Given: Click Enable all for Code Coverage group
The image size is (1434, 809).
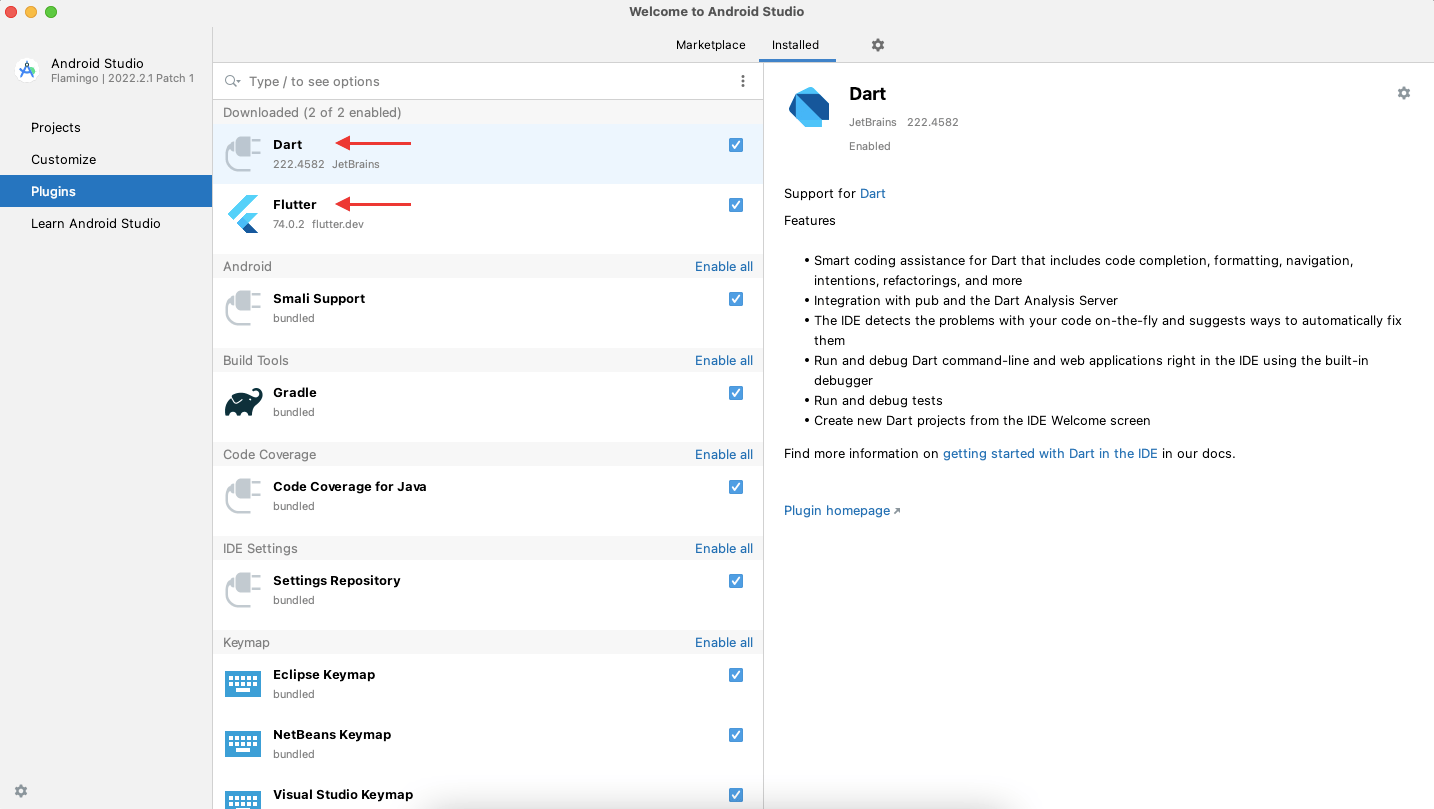Looking at the screenshot, I should (724, 454).
